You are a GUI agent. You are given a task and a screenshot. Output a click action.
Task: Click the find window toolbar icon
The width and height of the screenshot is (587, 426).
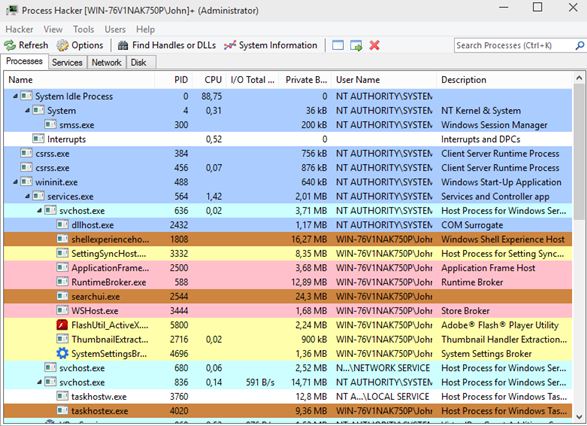pos(338,45)
